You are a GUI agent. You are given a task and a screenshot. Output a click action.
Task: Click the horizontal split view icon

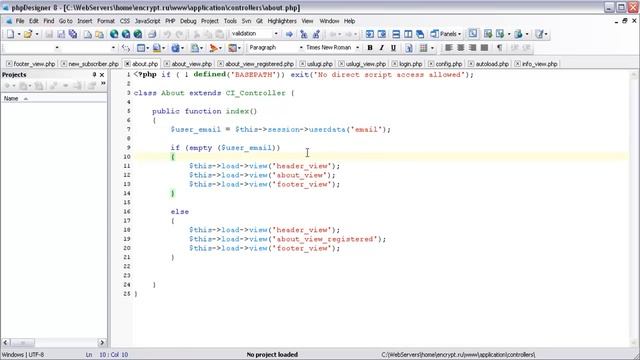pos(396,34)
